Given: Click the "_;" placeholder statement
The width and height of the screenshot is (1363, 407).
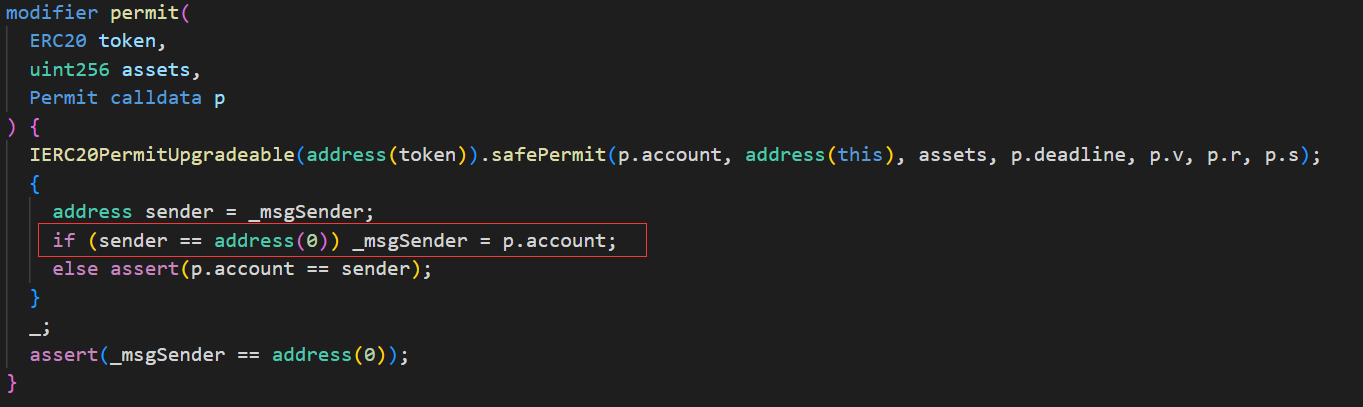Looking at the screenshot, I should coord(40,326).
